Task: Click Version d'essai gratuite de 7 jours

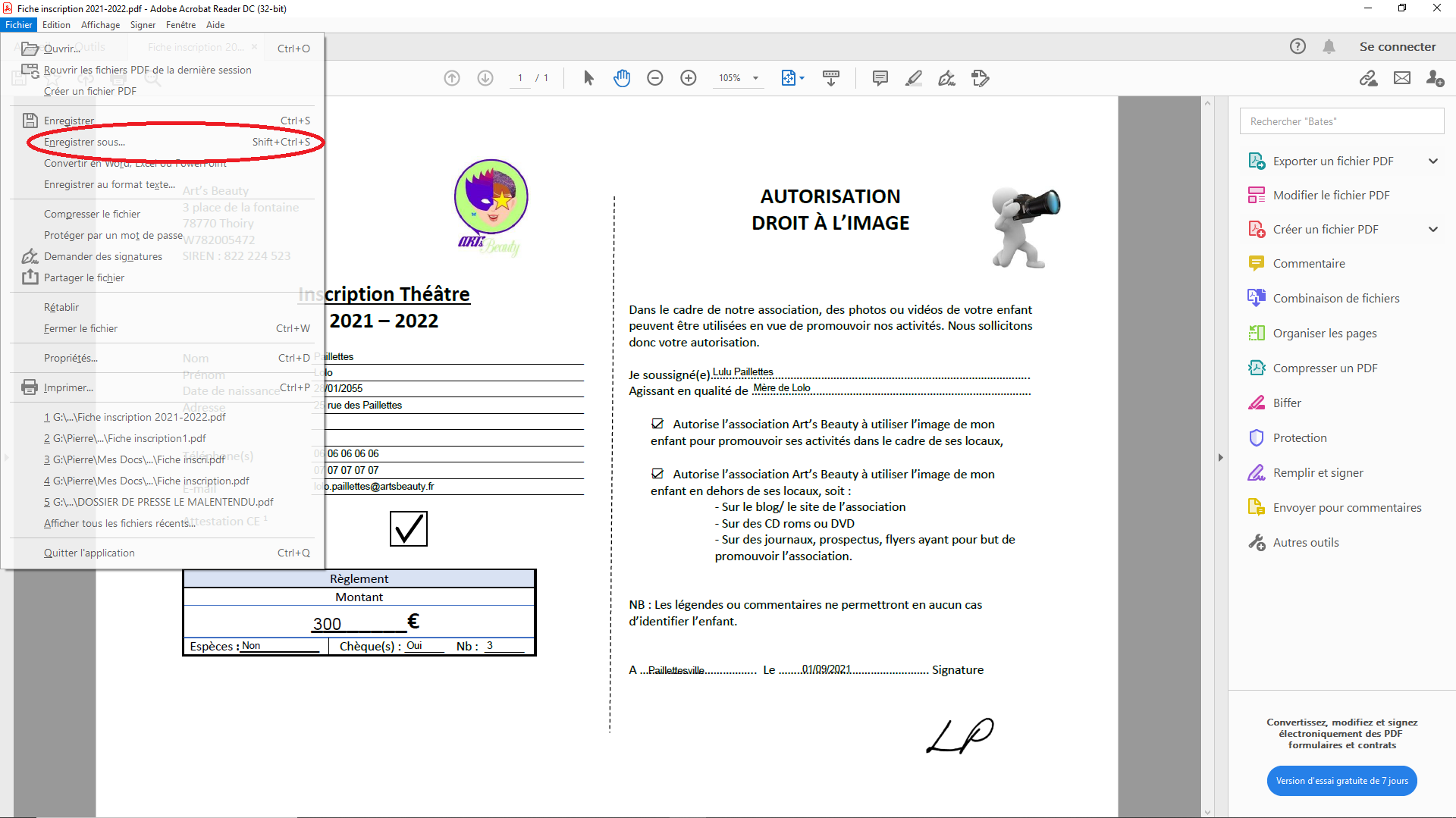Action: pos(1341,781)
